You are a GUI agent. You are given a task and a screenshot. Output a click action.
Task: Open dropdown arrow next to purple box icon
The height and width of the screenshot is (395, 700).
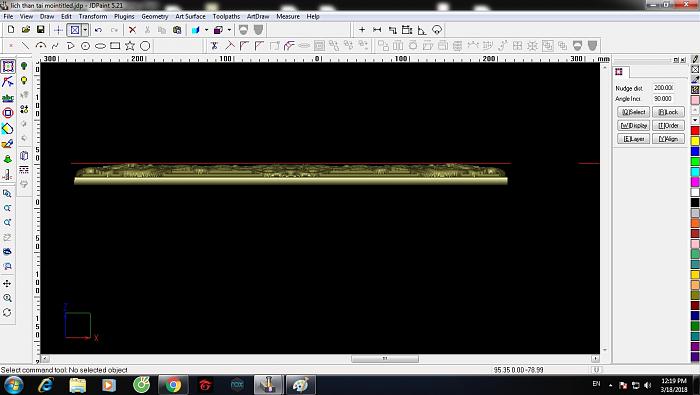coord(229,30)
